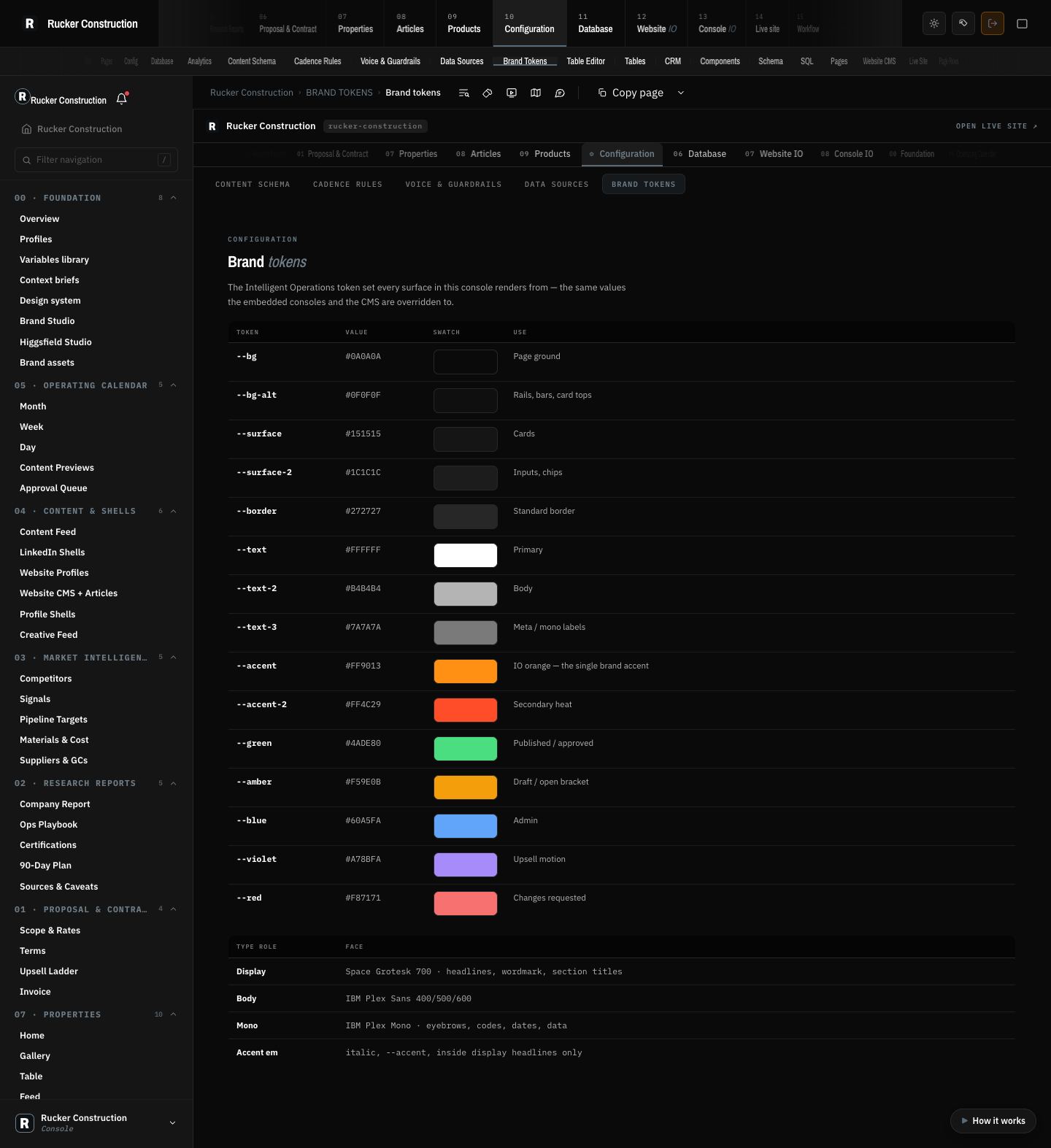Viewport: 1051px width, 1148px height.
Task: Click the search icon in Filter navigation
Action: (27, 160)
